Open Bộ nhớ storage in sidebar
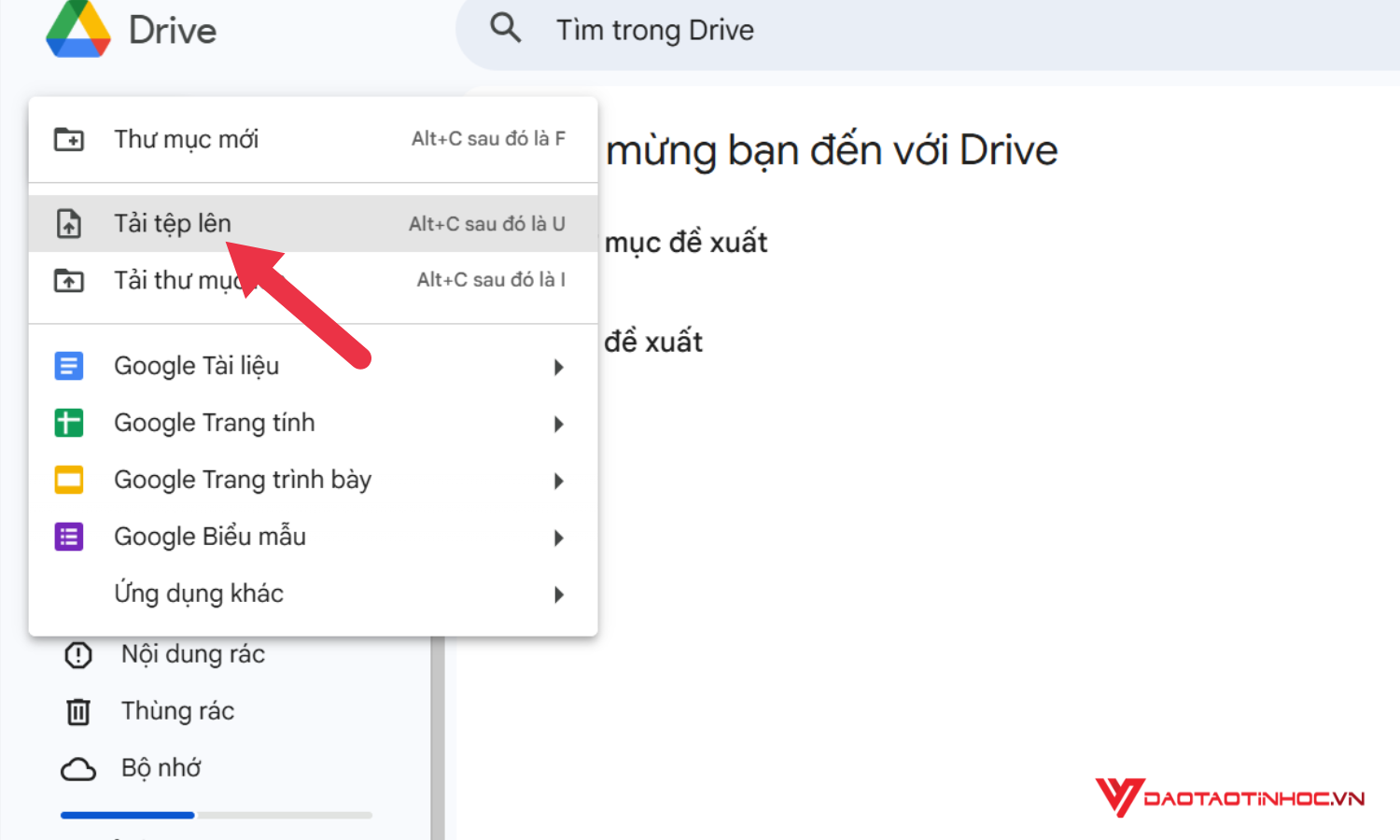1400x840 pixels. (161, 768)
